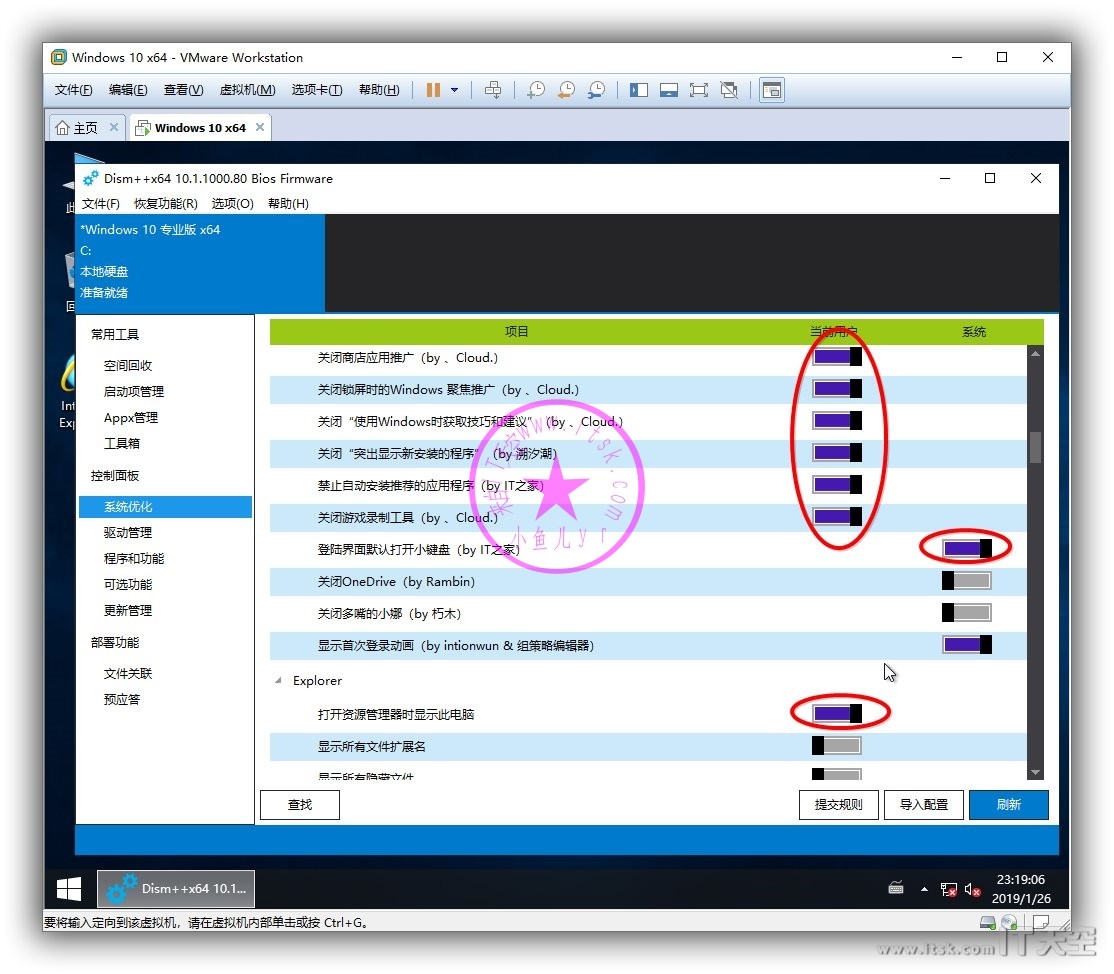Close the Windows 10 x64 tab
The width and height of the screenshot is (1114, 974).
point(260,127)
